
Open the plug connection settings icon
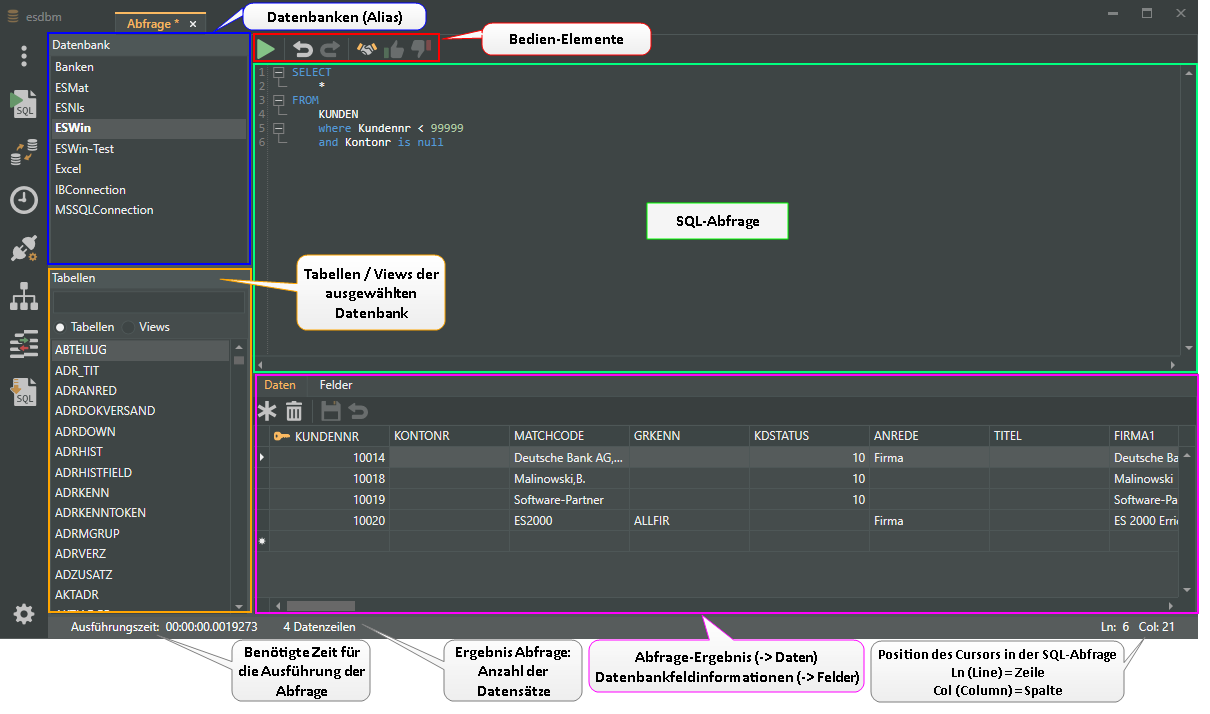23,249
